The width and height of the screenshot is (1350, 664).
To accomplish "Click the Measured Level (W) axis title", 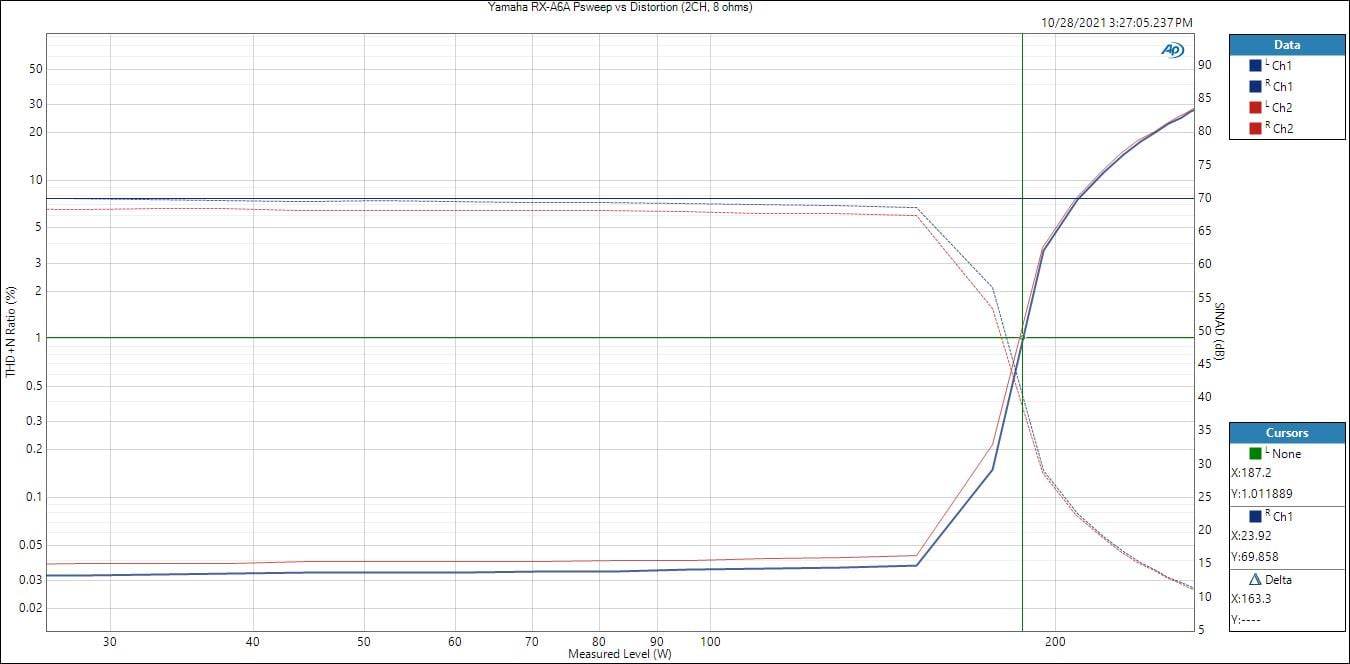I will (x=620, y=654).
